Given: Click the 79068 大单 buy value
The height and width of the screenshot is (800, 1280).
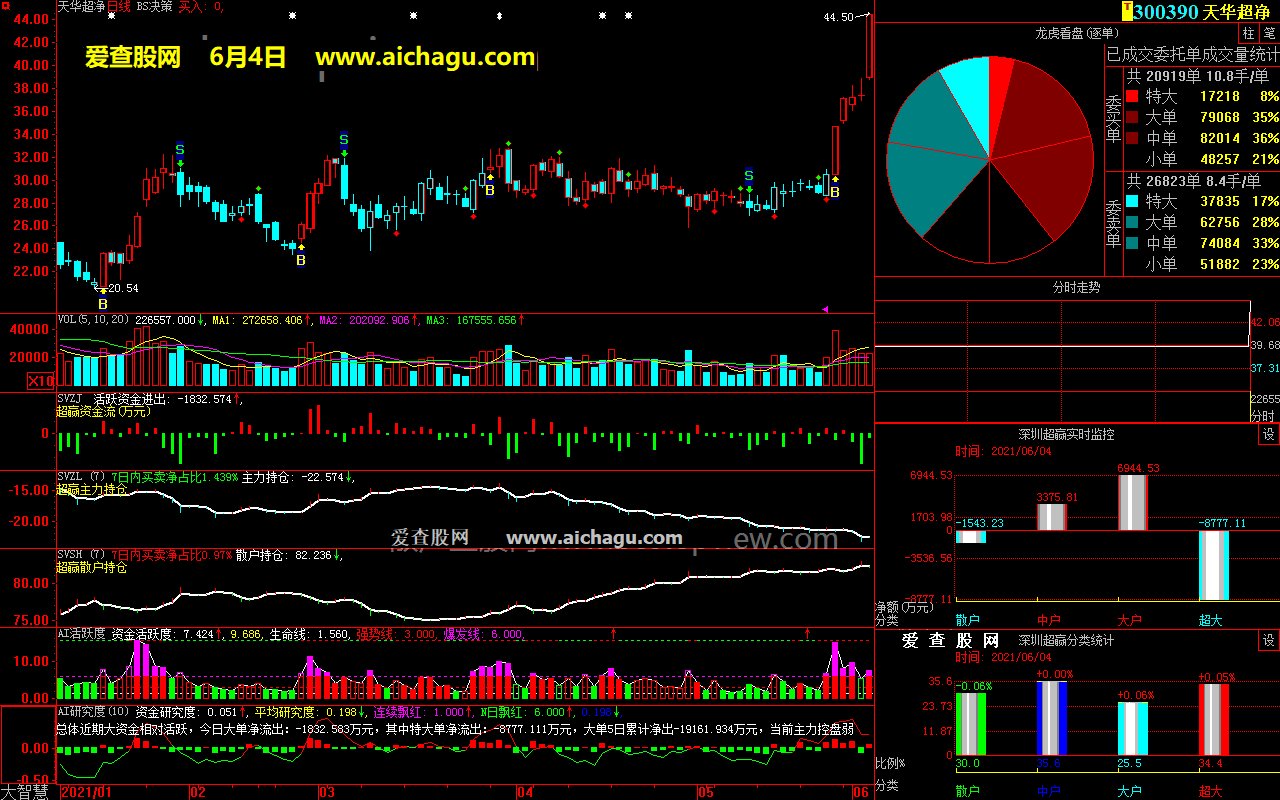Looking at the screenshot, I should 1219,117.
